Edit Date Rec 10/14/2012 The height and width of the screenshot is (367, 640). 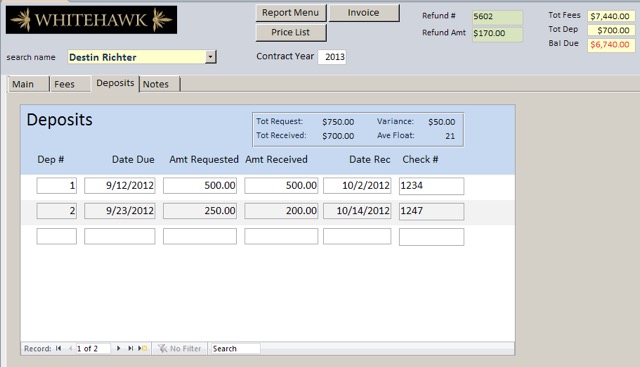357,211
